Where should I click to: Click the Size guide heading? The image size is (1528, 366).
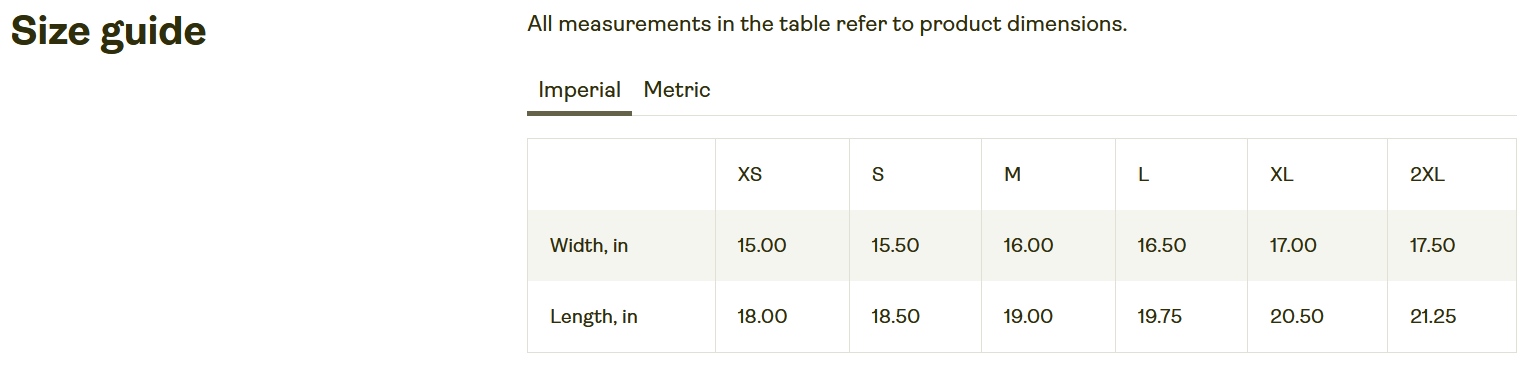tap(108, 32)
